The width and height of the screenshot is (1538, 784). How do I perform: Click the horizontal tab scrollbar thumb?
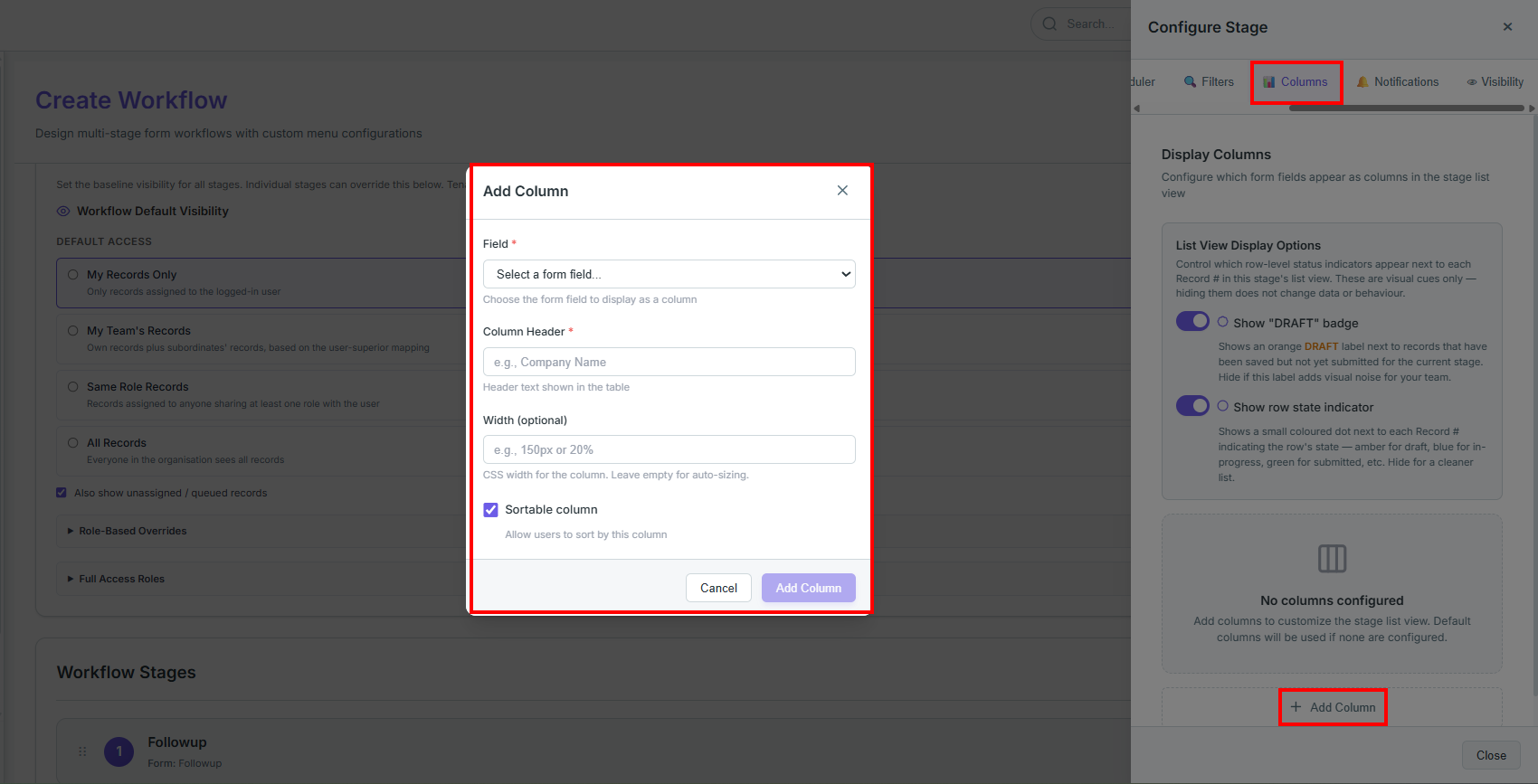click(x=1407, y=109)
